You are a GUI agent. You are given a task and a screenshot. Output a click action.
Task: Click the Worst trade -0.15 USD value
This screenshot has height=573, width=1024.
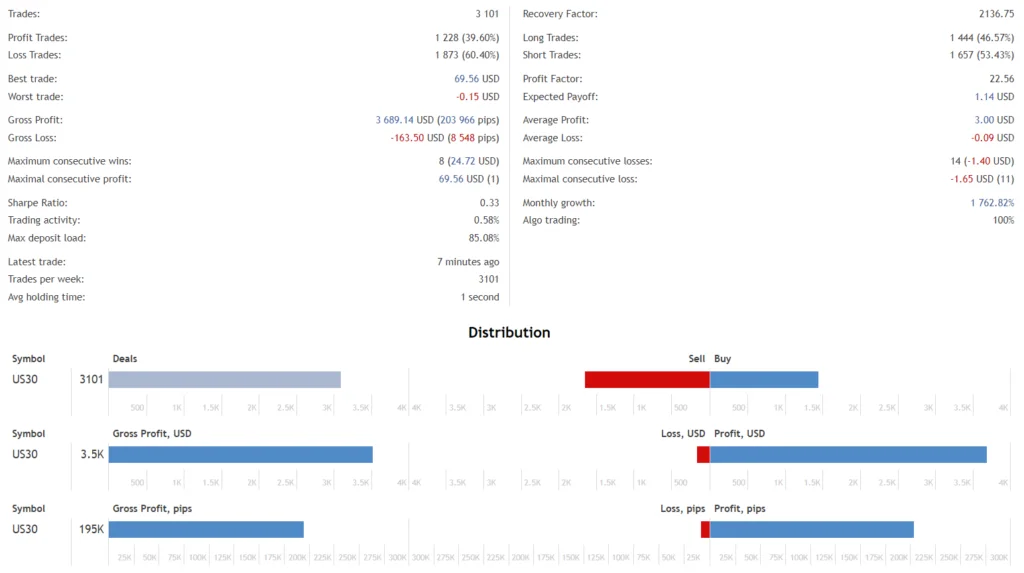click(477, 97)
